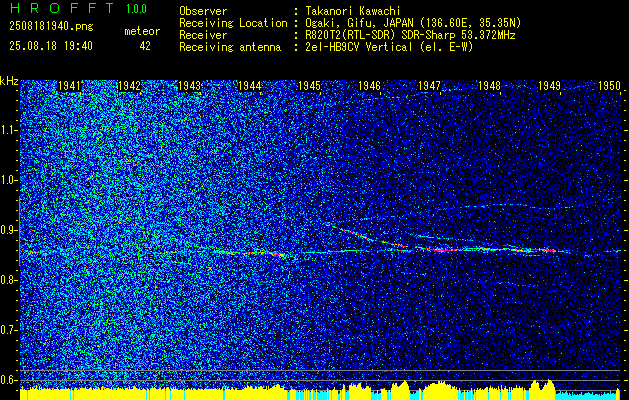
Task: Click the observer name Takanori Kawachi
Action: (x=351, y=11)
